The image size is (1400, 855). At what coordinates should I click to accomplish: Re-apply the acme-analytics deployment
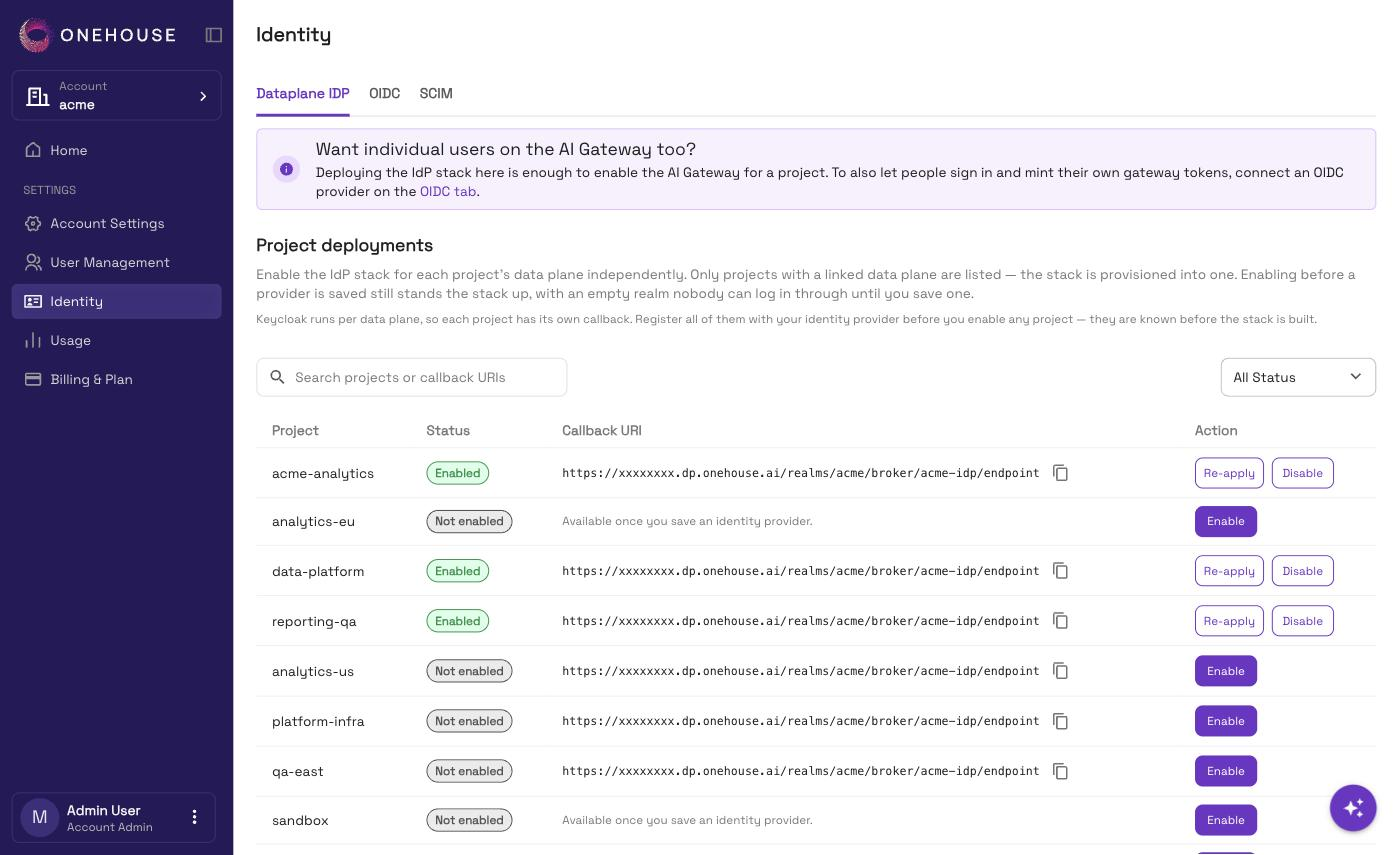1229,473
